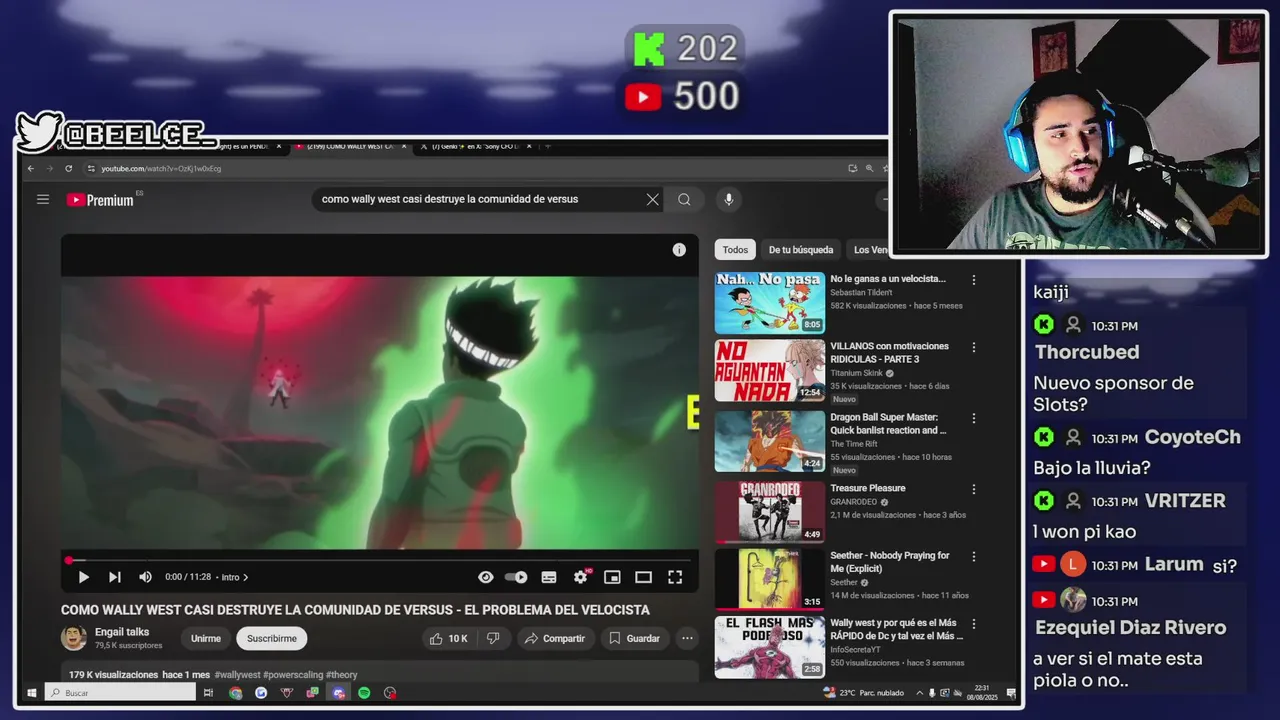Open options for Wally West y por qué
The image size is (1280, 720).
[974, 623]
